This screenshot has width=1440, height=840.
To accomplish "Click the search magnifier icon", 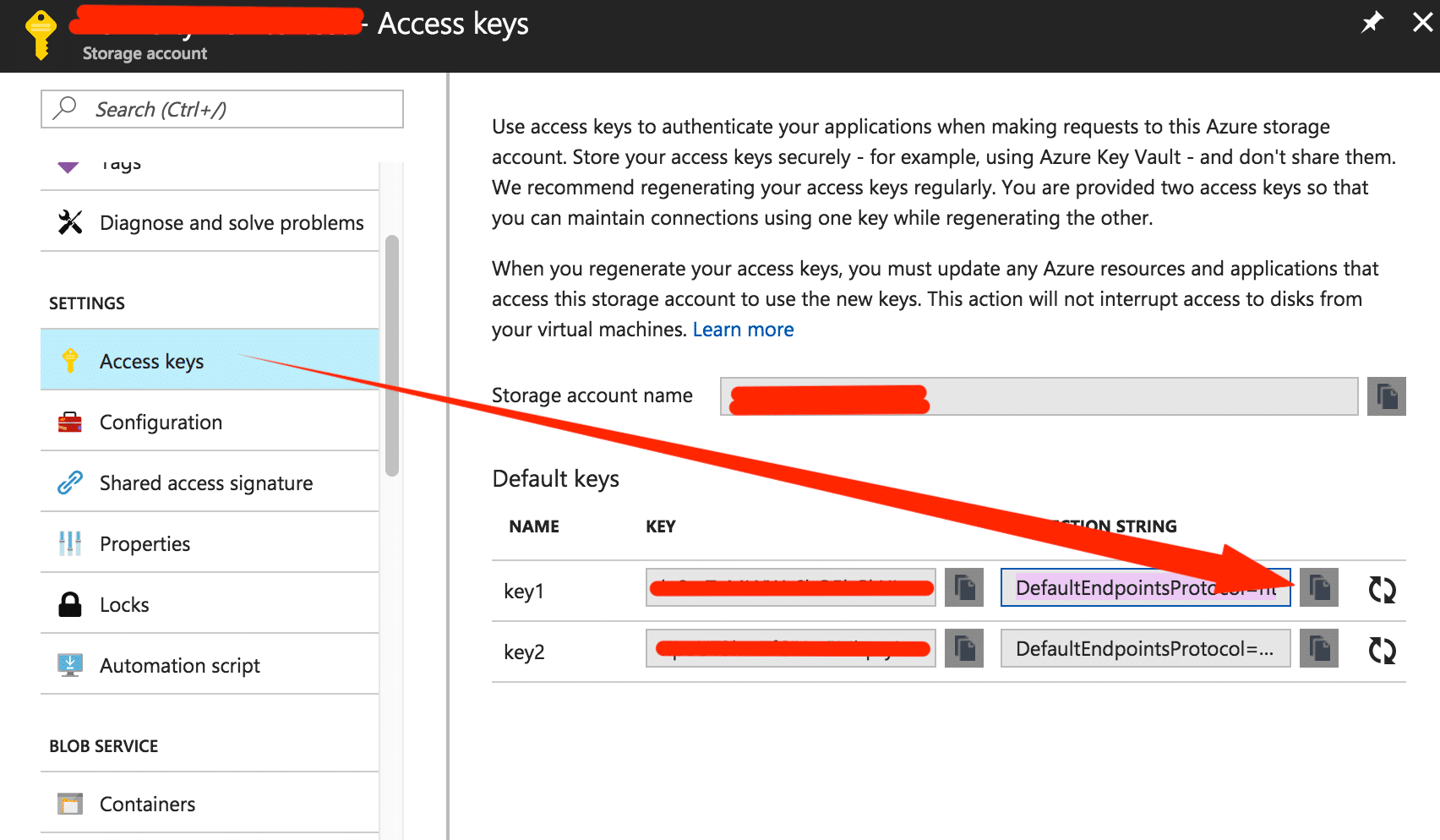I will (65, 108).
